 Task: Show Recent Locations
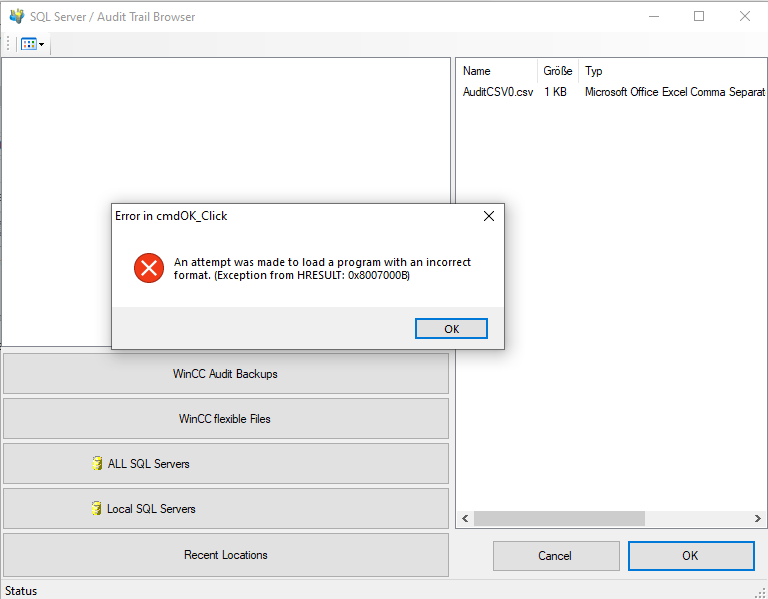click(225, 555)
